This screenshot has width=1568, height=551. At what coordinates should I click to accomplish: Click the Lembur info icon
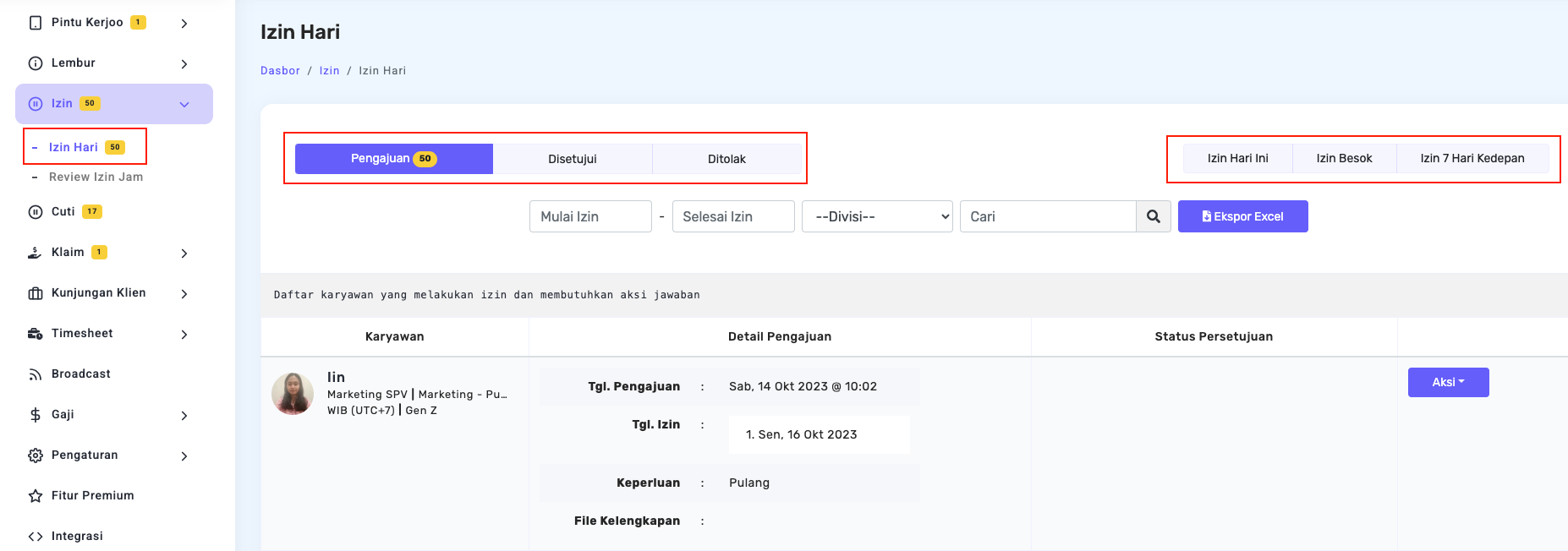click(x=36, y=63)
